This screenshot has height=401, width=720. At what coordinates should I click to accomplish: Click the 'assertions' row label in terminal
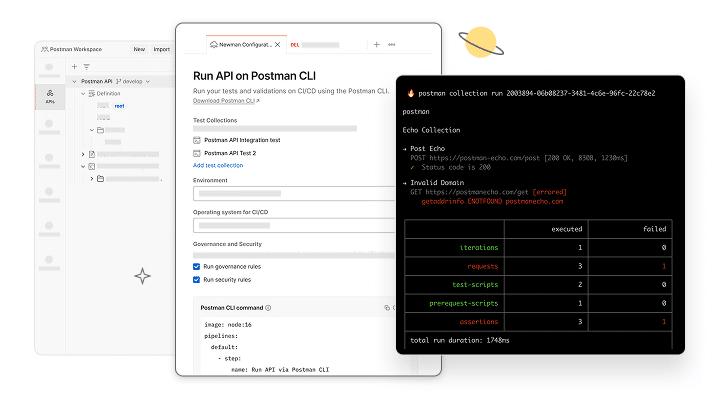click(x=478, y=322)
